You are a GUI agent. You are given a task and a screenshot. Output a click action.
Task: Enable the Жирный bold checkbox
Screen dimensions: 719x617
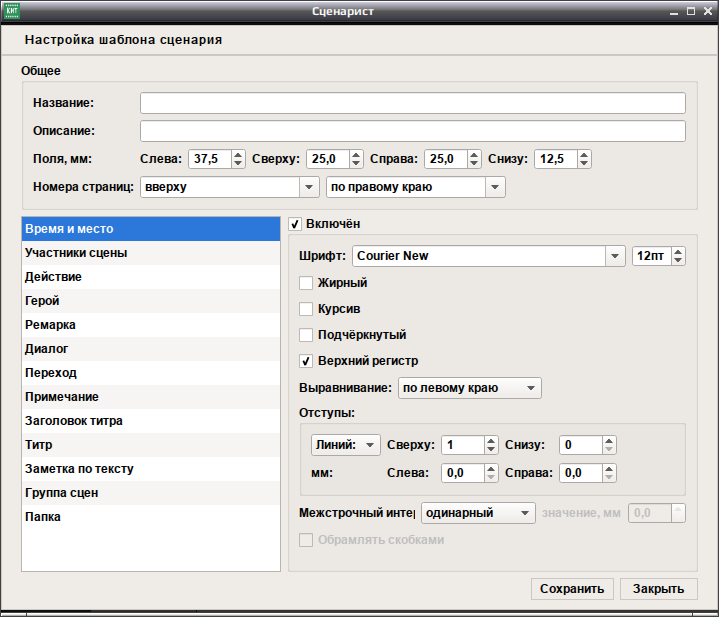(306, 283)
